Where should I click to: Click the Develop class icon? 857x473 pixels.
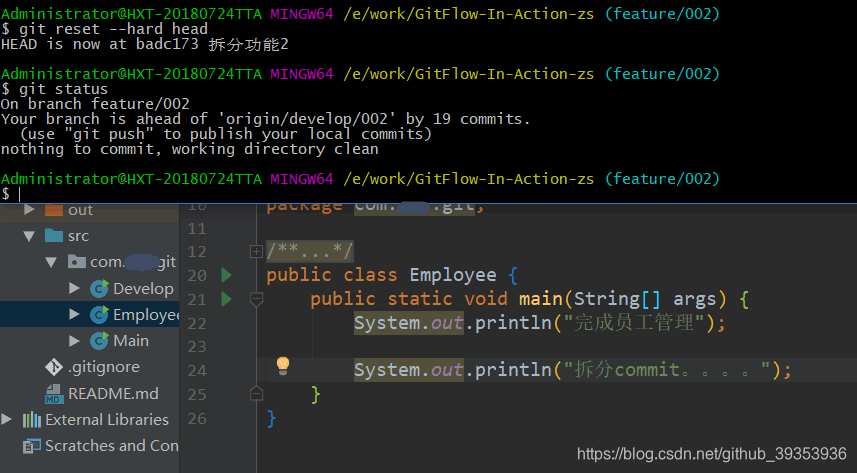pyautogui.click(x=99, y=288)
